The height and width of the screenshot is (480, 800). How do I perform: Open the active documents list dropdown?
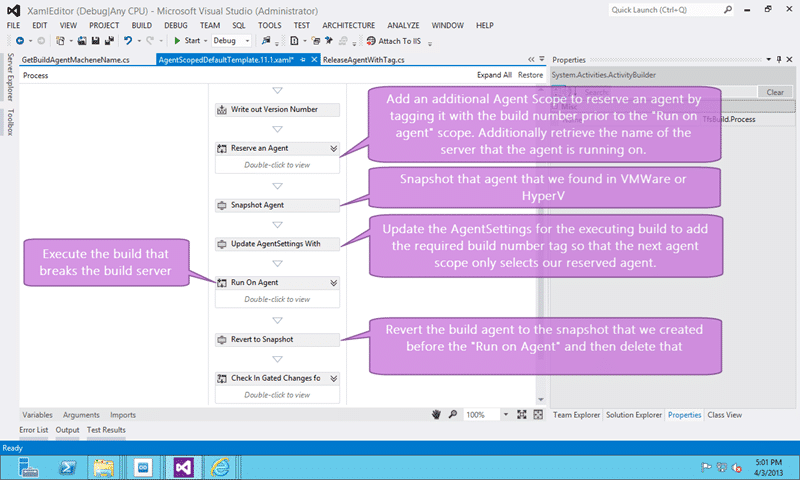tap(542, 59)
